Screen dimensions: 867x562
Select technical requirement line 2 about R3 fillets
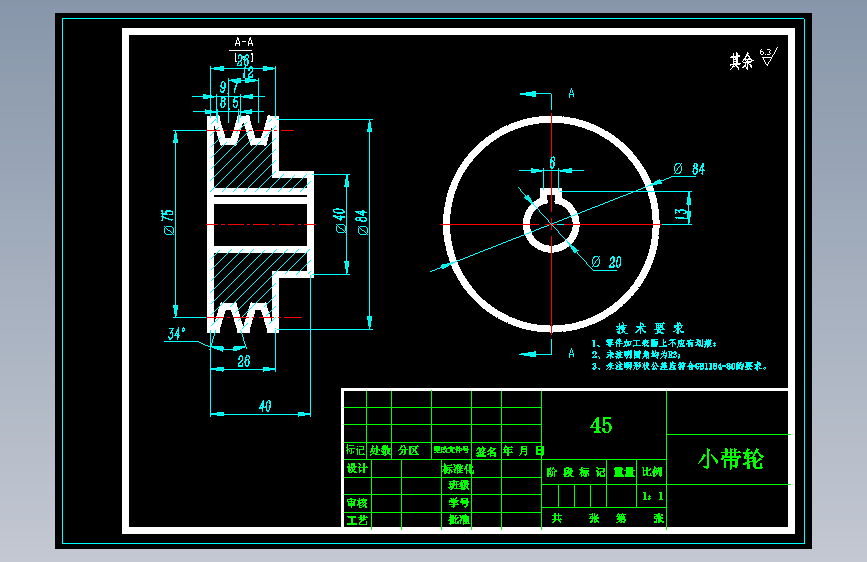(x=636, y=355)
